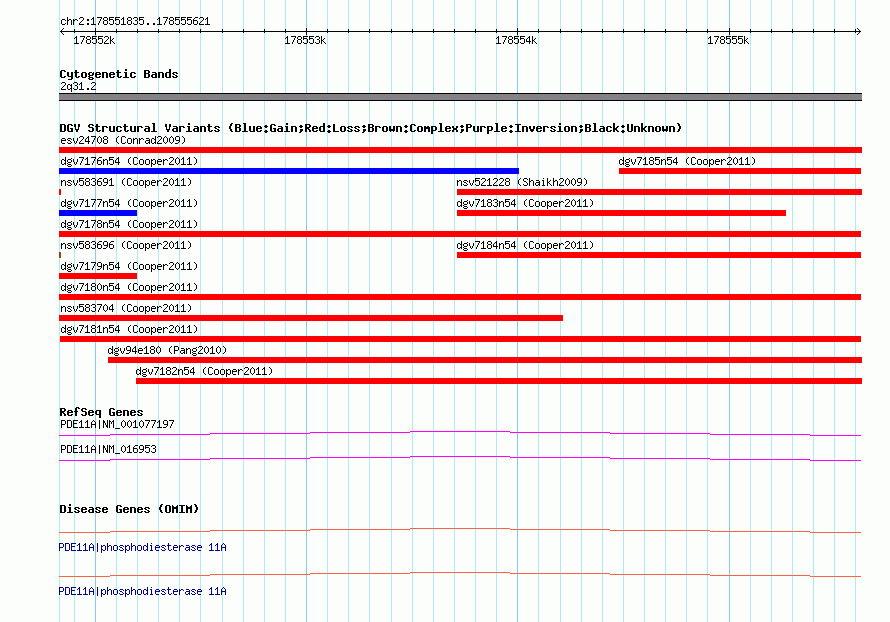Screen dimensions: 890x622
Task: Click the Disease Genes (OMIM) track title
Action: [129, 509]
